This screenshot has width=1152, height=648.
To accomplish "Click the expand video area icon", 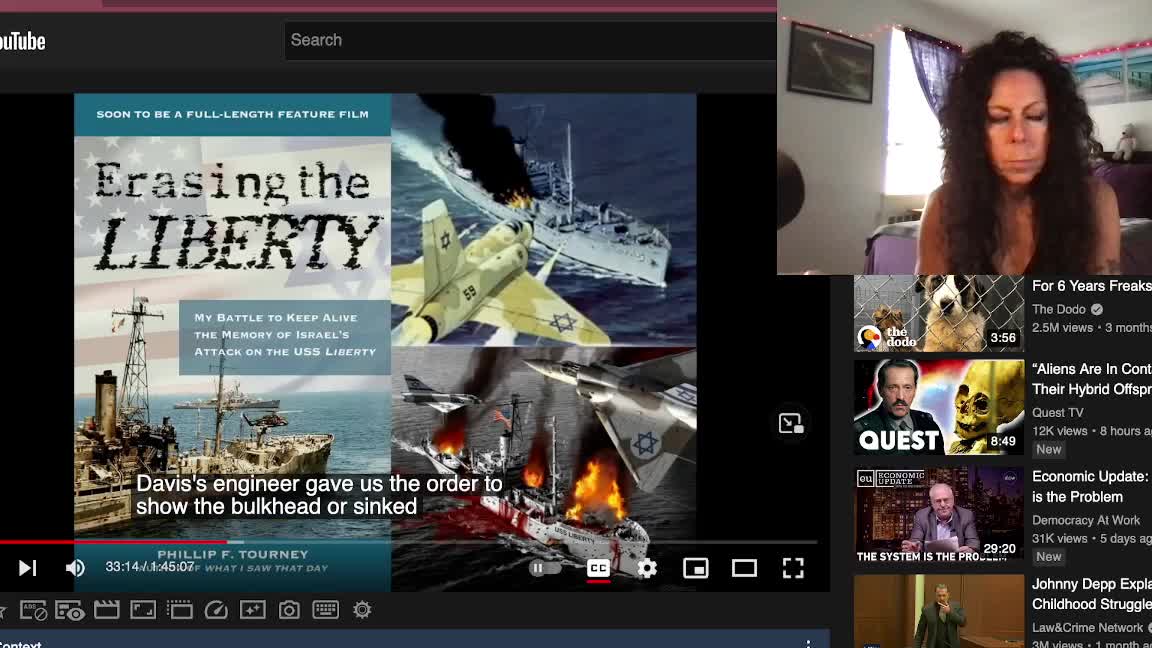I will (179, 609).
